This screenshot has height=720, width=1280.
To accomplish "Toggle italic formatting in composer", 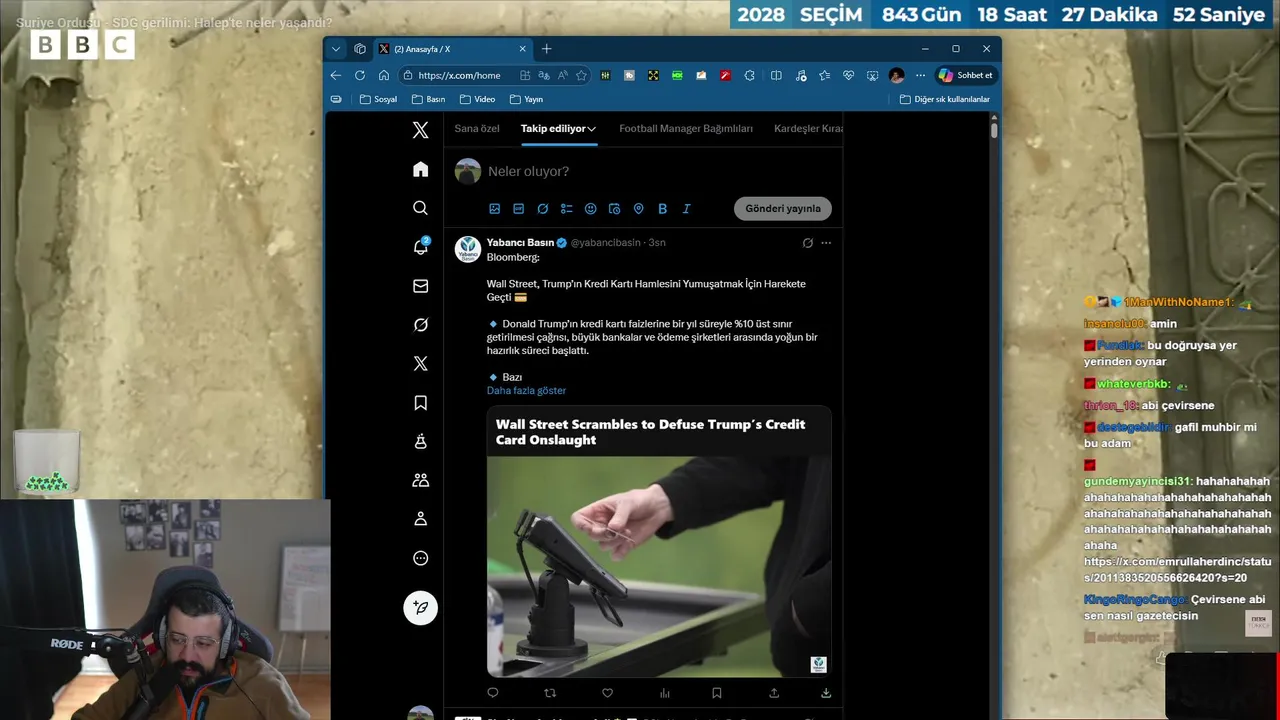I will (x=686, y=209).
